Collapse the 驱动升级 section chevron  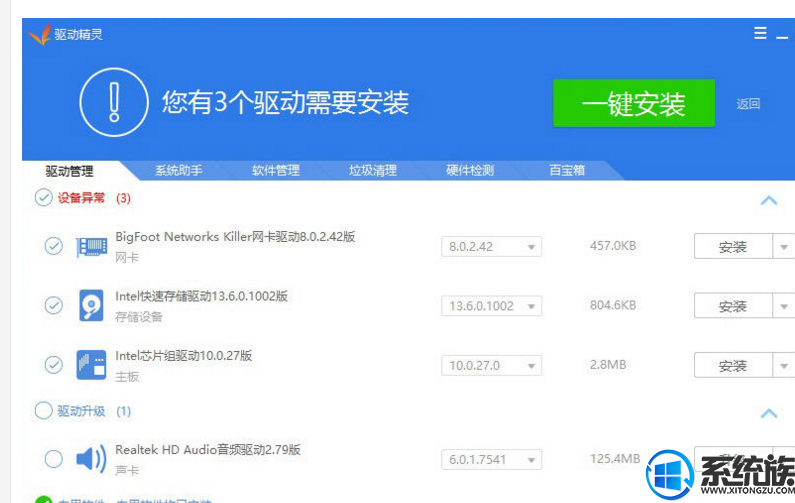(x=769, y=413)
